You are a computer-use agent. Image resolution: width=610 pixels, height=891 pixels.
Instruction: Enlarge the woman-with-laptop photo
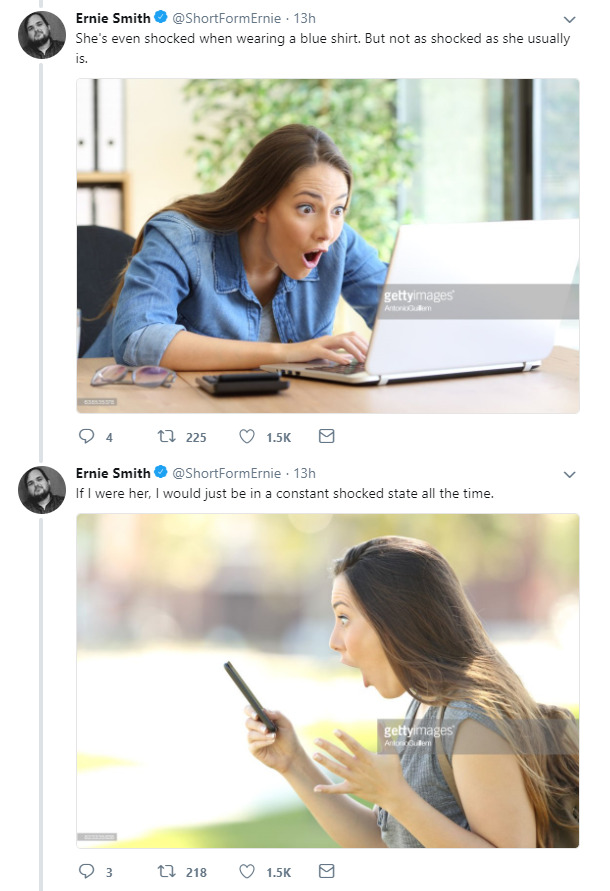[x=328, y=246]
